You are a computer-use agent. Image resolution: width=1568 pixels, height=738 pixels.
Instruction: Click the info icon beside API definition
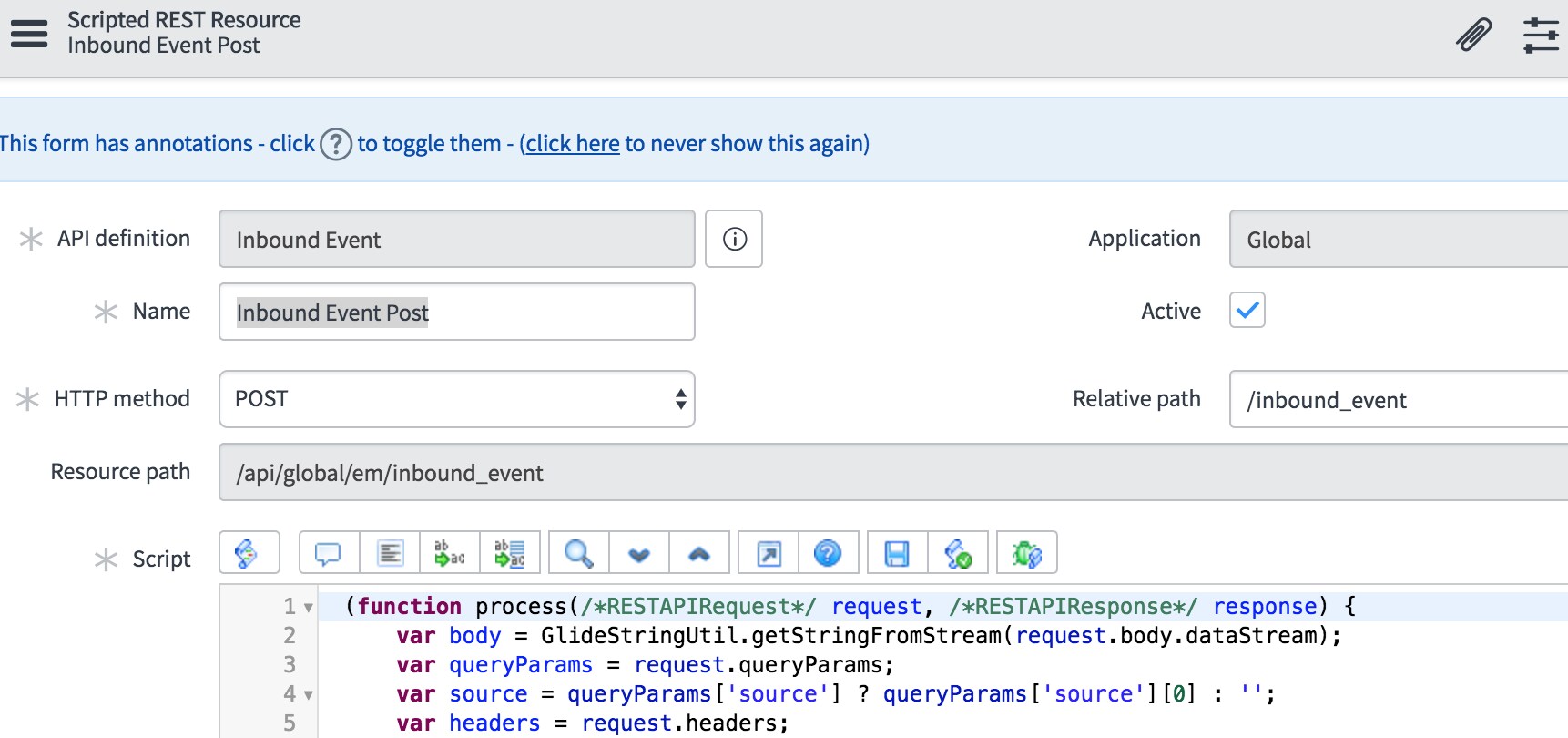pyautogui.click(x=734, y=239)
